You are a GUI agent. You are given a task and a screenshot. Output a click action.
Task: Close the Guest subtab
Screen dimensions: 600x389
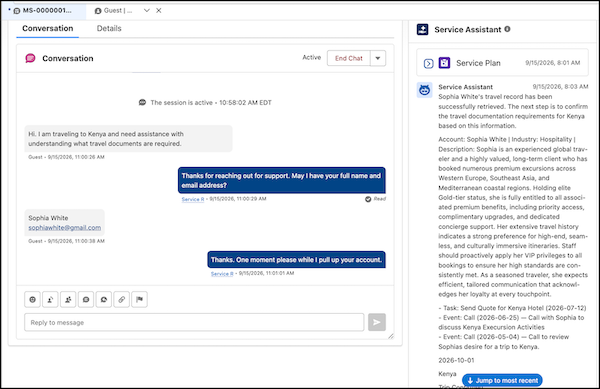tap(159, 11)
